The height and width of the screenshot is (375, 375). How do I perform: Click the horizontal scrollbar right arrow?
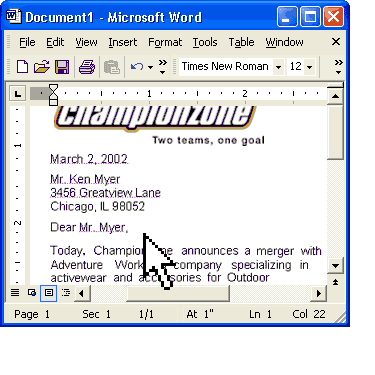pos(318,293)
